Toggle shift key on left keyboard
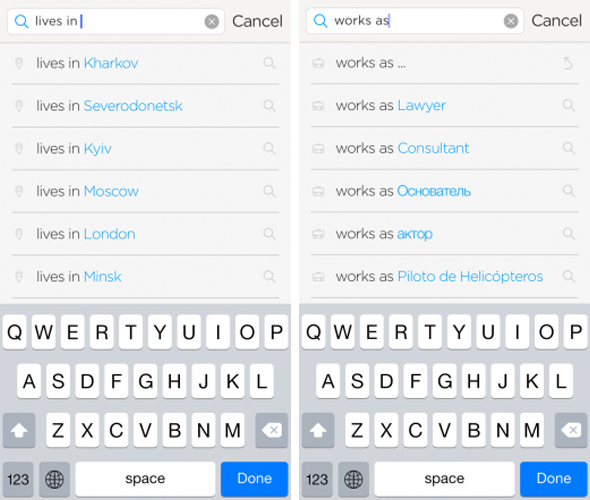Screen dimensions: 590x500 pos(19,430)
